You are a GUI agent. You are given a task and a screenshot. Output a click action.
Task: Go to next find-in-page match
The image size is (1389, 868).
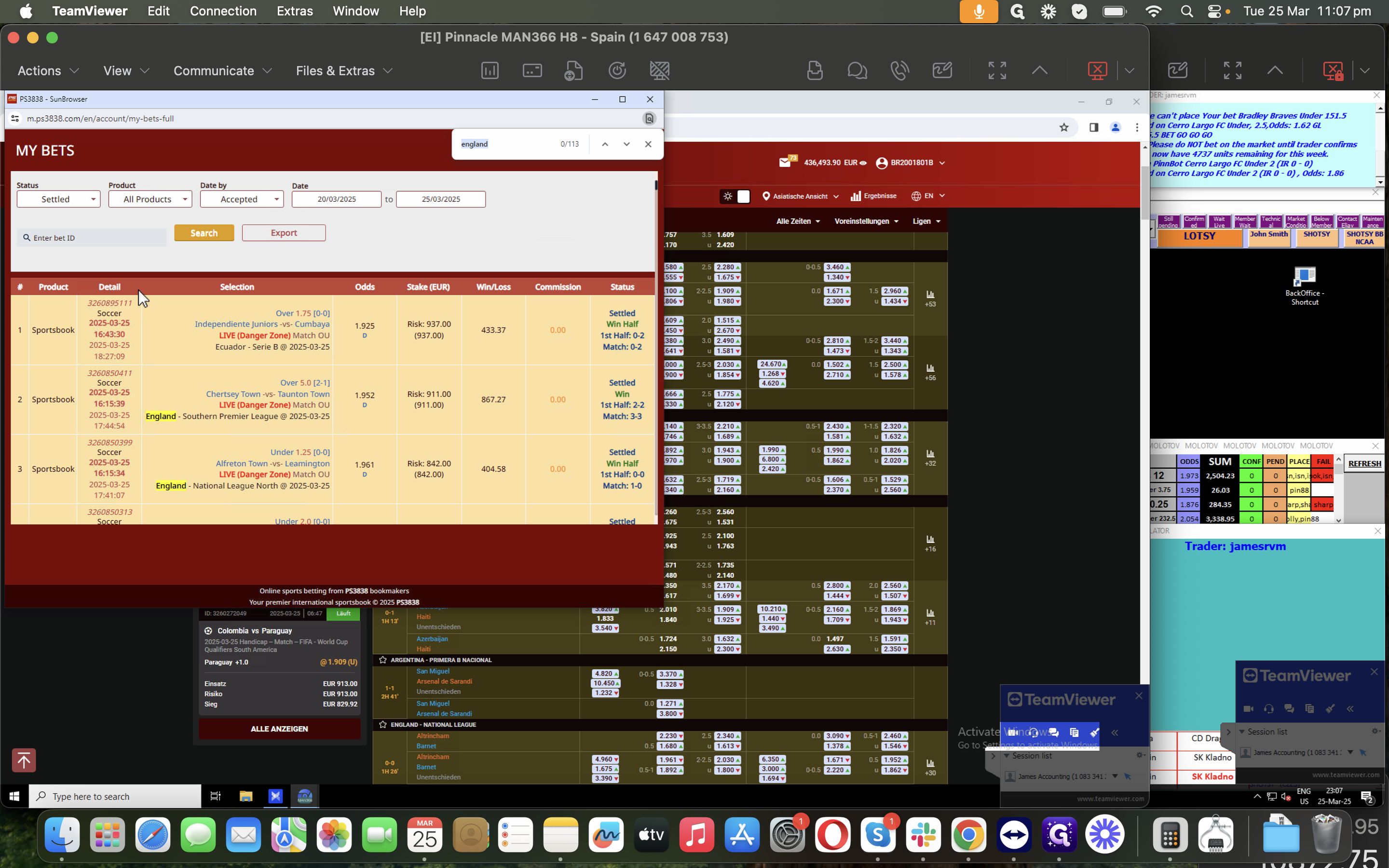pos(626,144)
